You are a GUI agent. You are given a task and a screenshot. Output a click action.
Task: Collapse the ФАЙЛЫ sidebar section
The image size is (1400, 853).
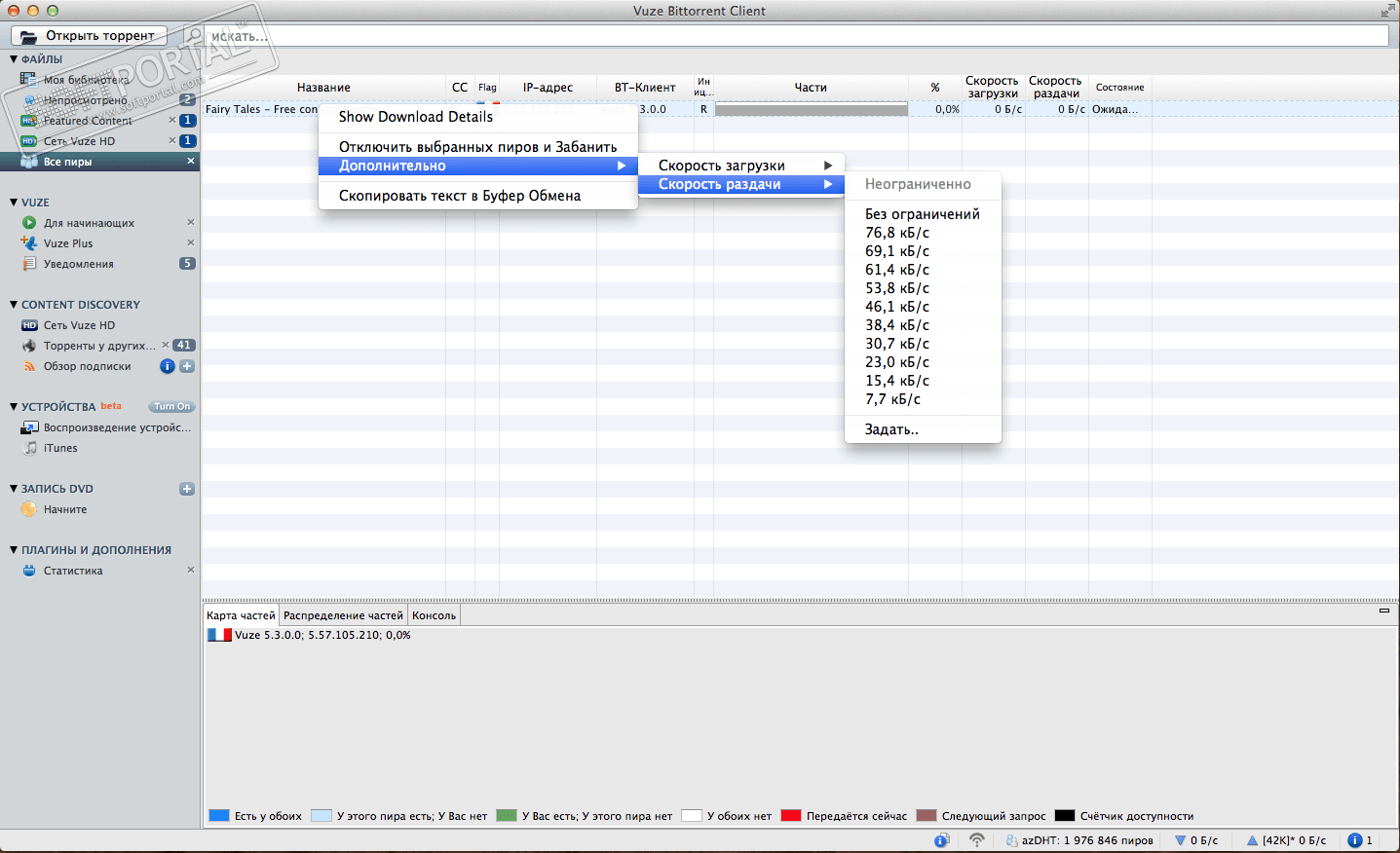click(14, 59)
